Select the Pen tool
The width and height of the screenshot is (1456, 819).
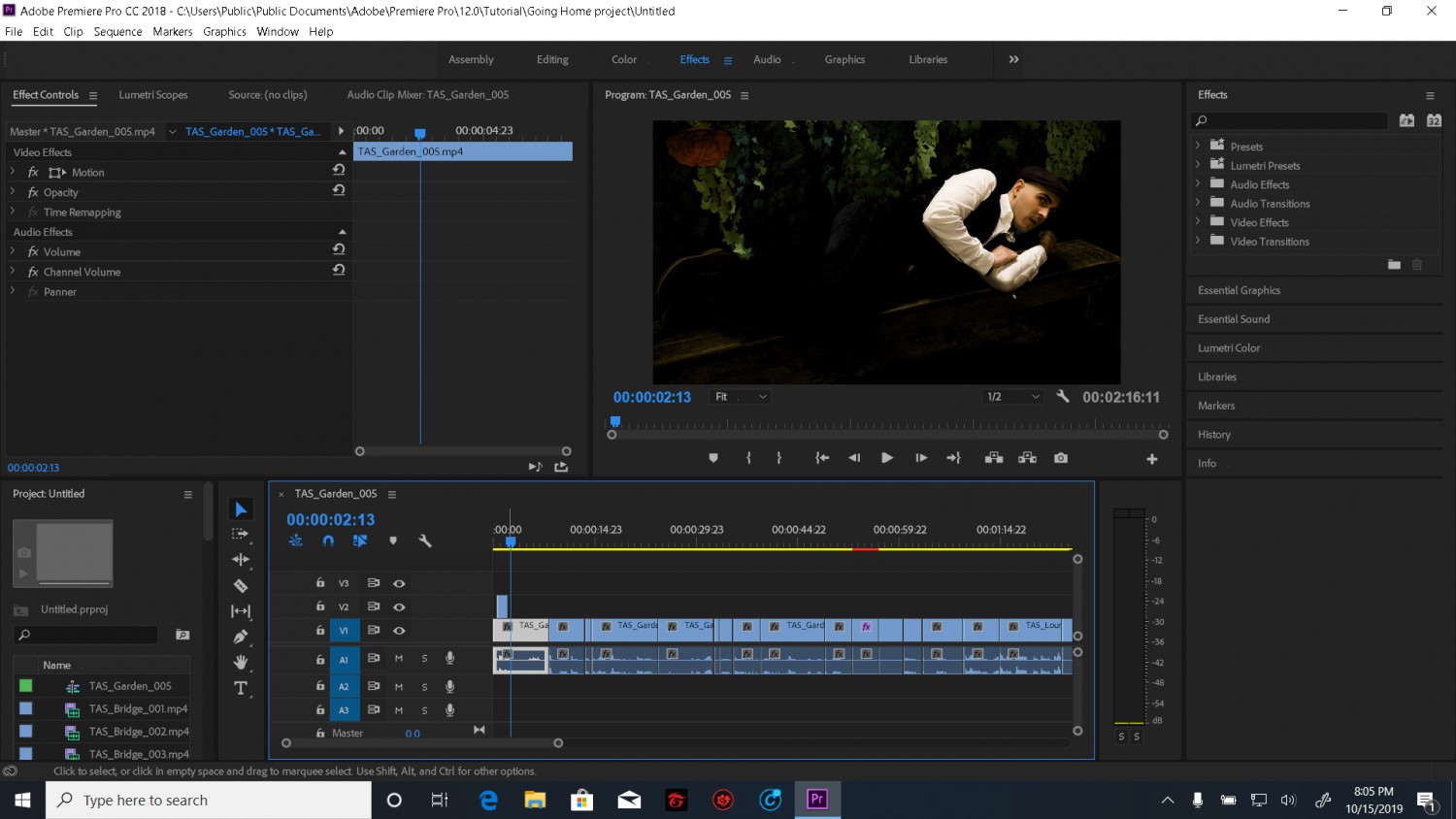(241, 637)
